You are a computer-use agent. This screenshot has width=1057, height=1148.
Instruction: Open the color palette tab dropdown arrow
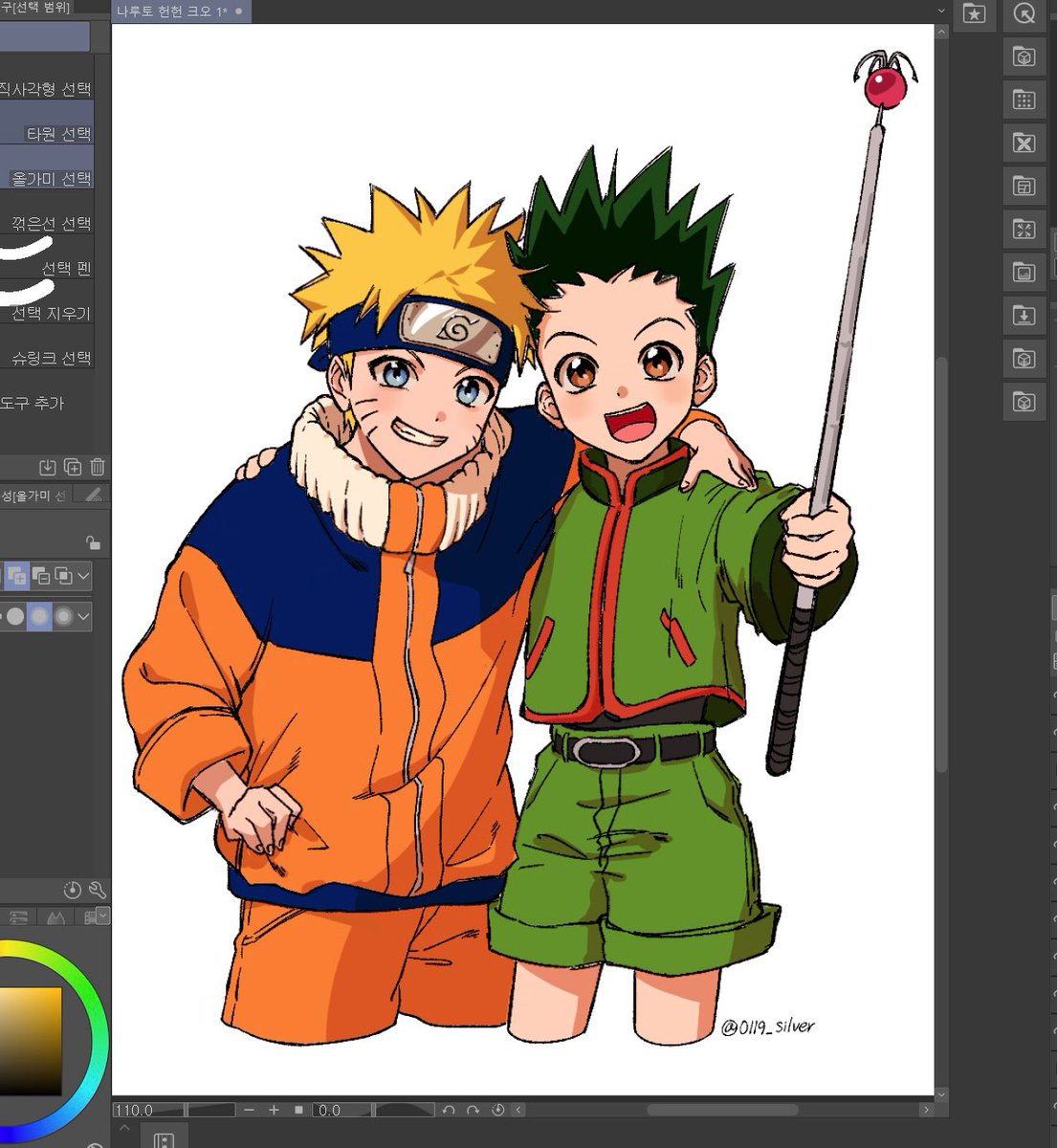pyautogui.click(x=102, y=916)
